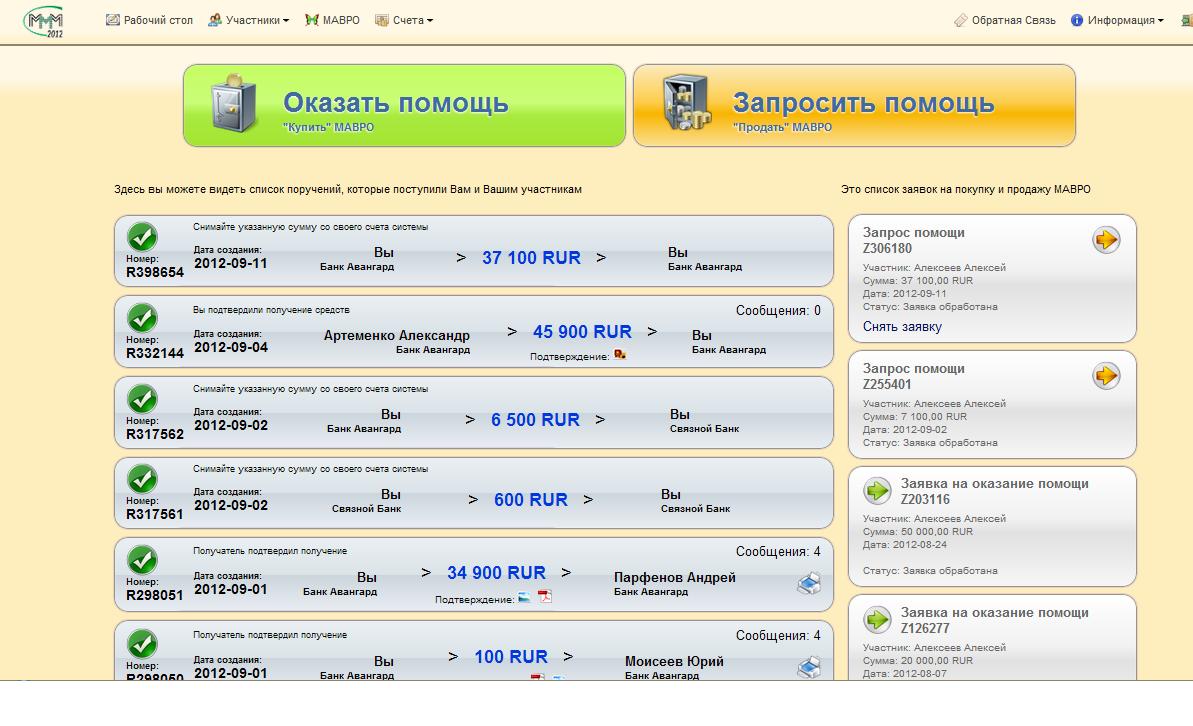Image resolution: width=1193 pixels, height=726 pixels.
Task: Expand the Информация dropdown menu
Action: click(x=1117, y=21)
